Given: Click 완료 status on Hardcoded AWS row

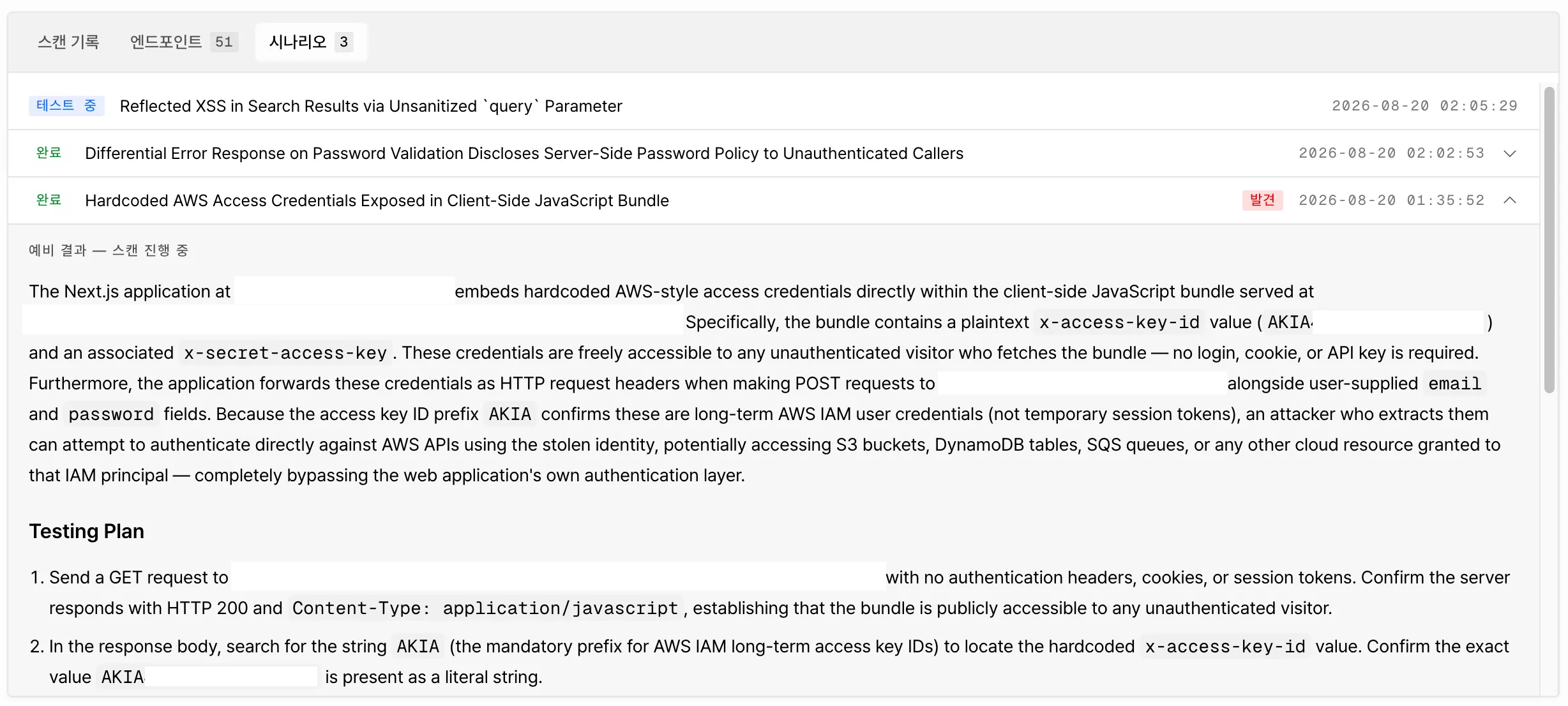Looking at the screenshot, I should click(49, 200).
